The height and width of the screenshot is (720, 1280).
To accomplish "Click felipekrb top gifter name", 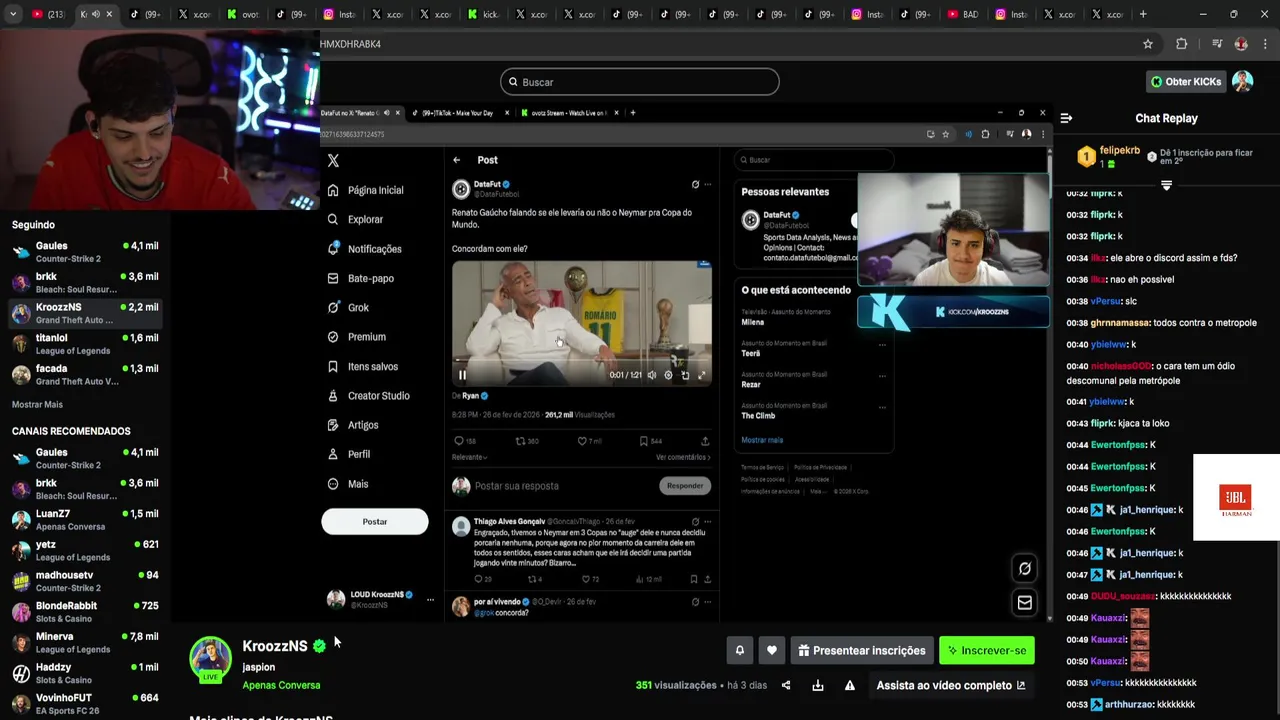I will [1120, 150].
